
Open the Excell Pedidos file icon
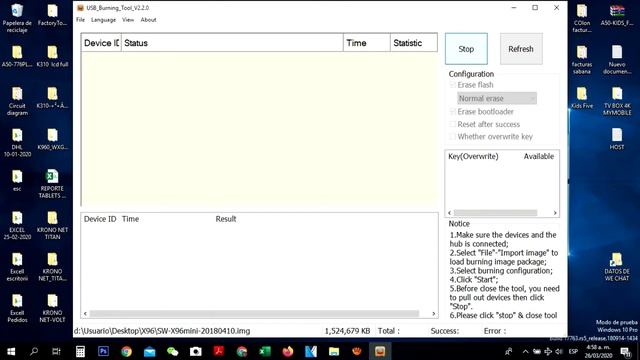click(17, 308)
